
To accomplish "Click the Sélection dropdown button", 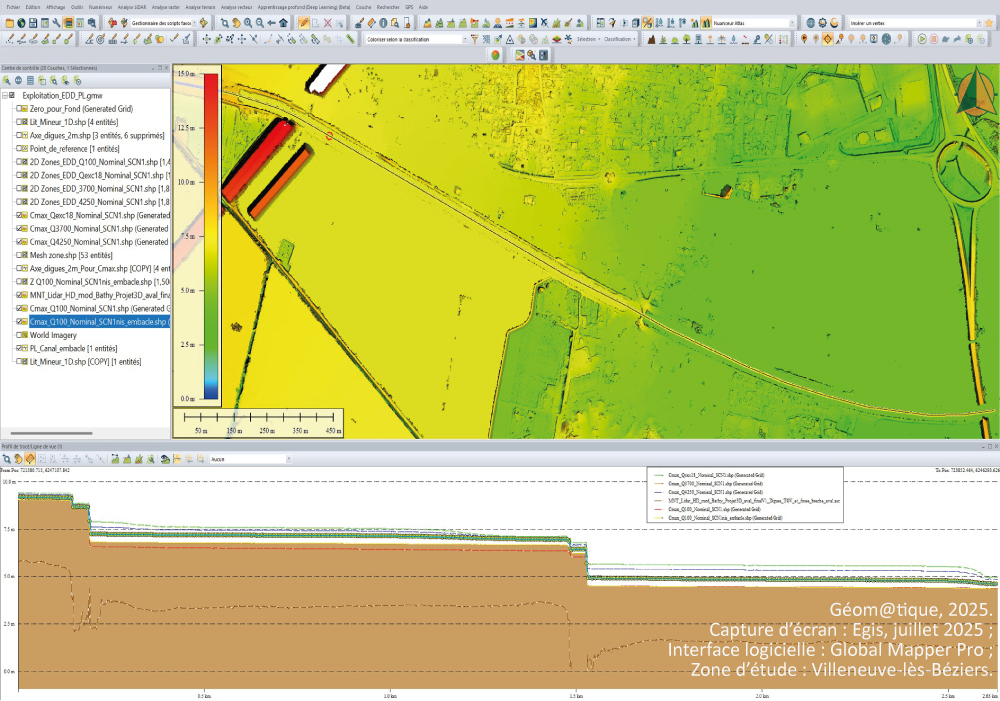I will (x=586, y=39).
